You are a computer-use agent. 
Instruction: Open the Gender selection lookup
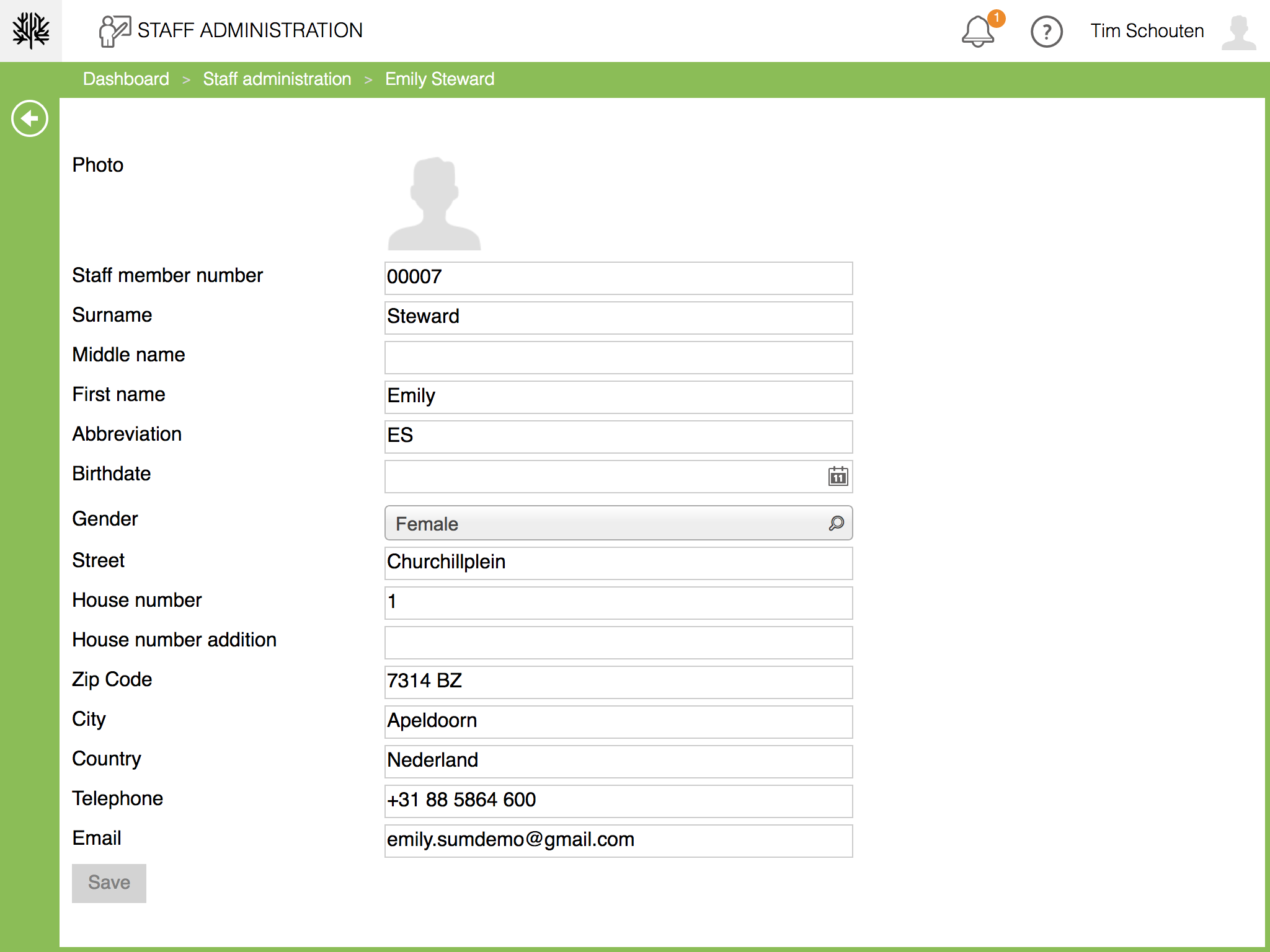point(618,524)
